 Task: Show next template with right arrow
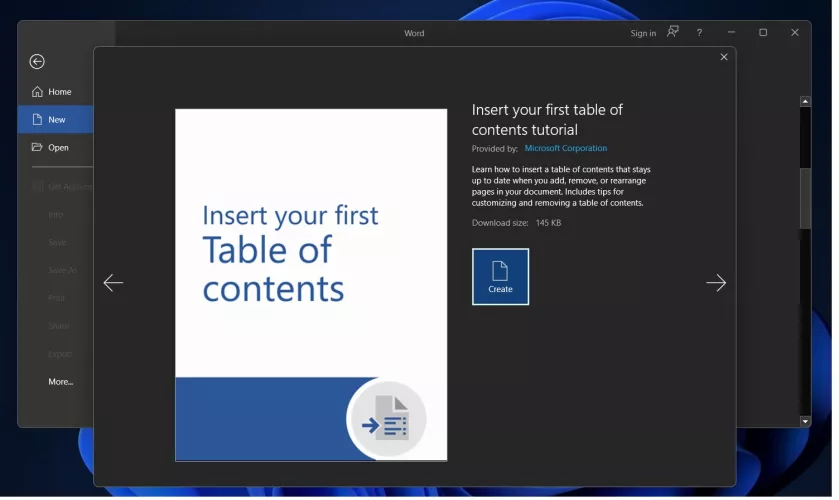coord(716,284)
